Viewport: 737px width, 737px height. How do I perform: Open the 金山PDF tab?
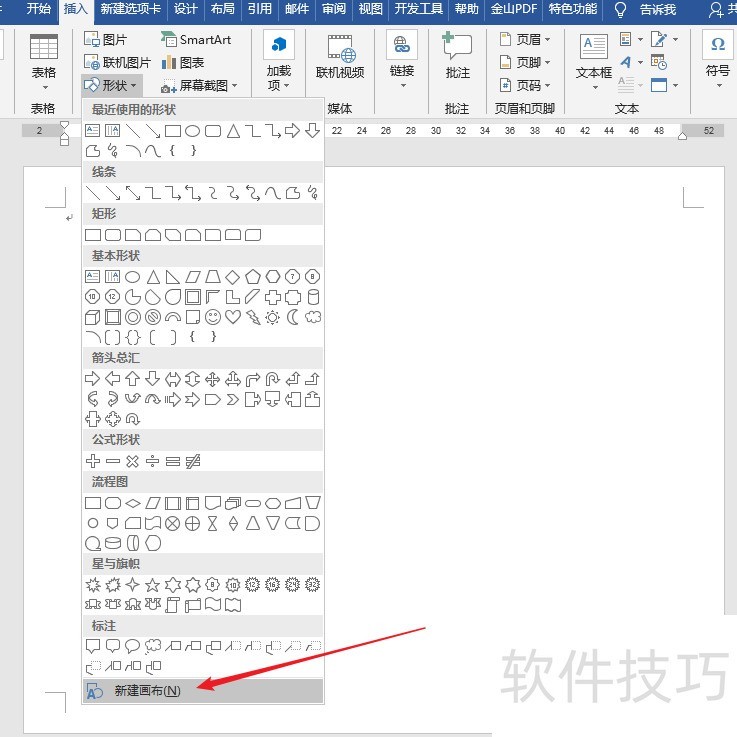pyautogui.click(x=514, y=9)
